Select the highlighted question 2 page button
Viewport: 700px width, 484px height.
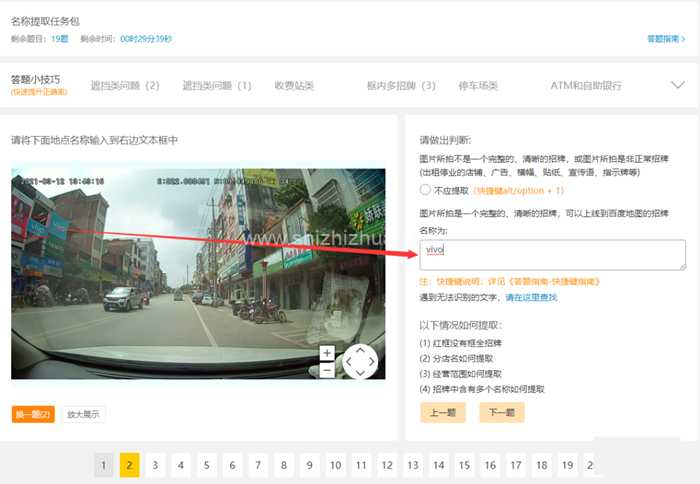click(129, 465)
